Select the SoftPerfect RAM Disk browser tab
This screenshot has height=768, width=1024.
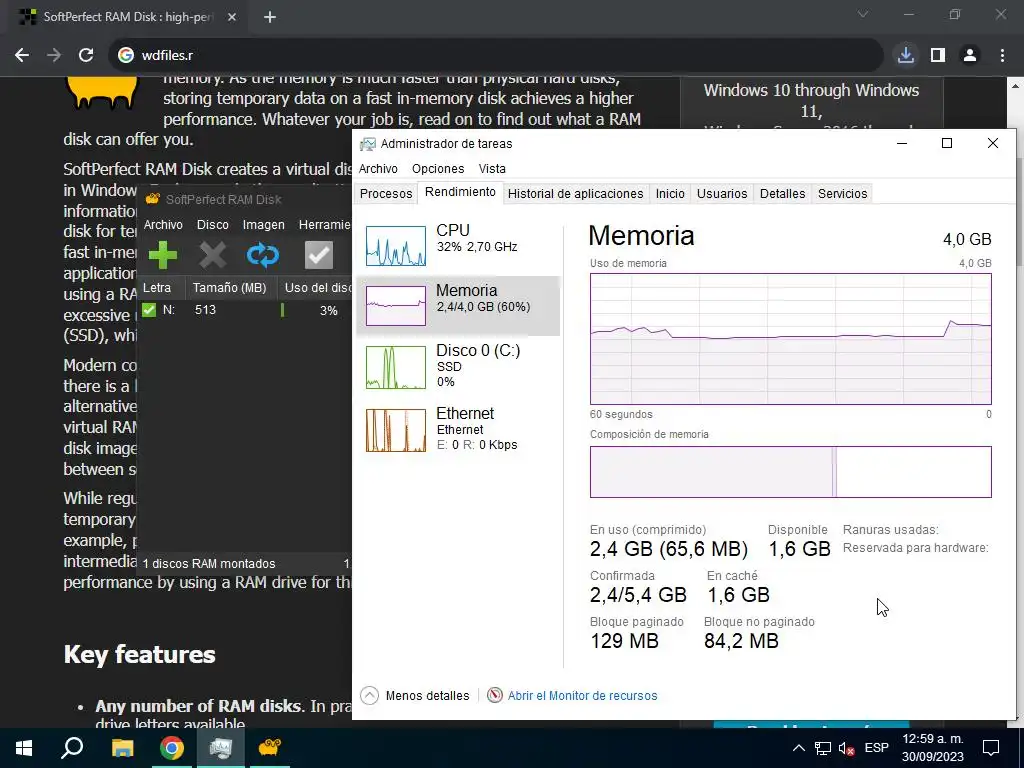(127, 18)
